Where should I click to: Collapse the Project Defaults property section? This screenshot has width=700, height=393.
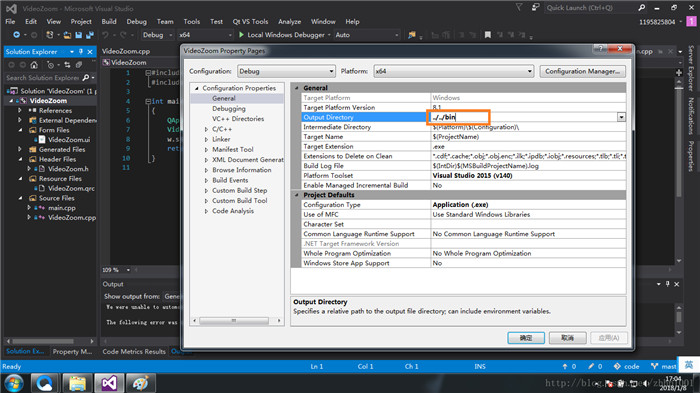pos(296,195)
